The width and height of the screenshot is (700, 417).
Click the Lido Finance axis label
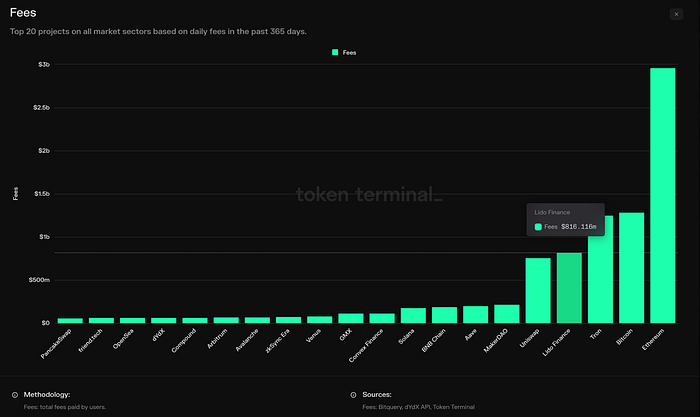tap(556, 342)
